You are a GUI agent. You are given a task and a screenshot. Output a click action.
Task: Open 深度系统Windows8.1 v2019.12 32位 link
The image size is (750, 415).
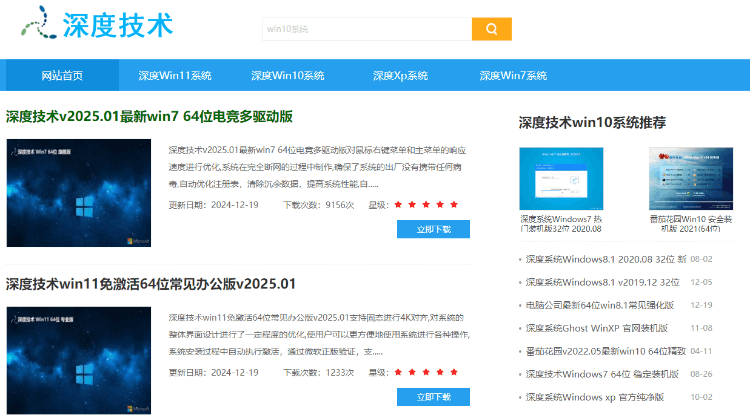[602, 282]
